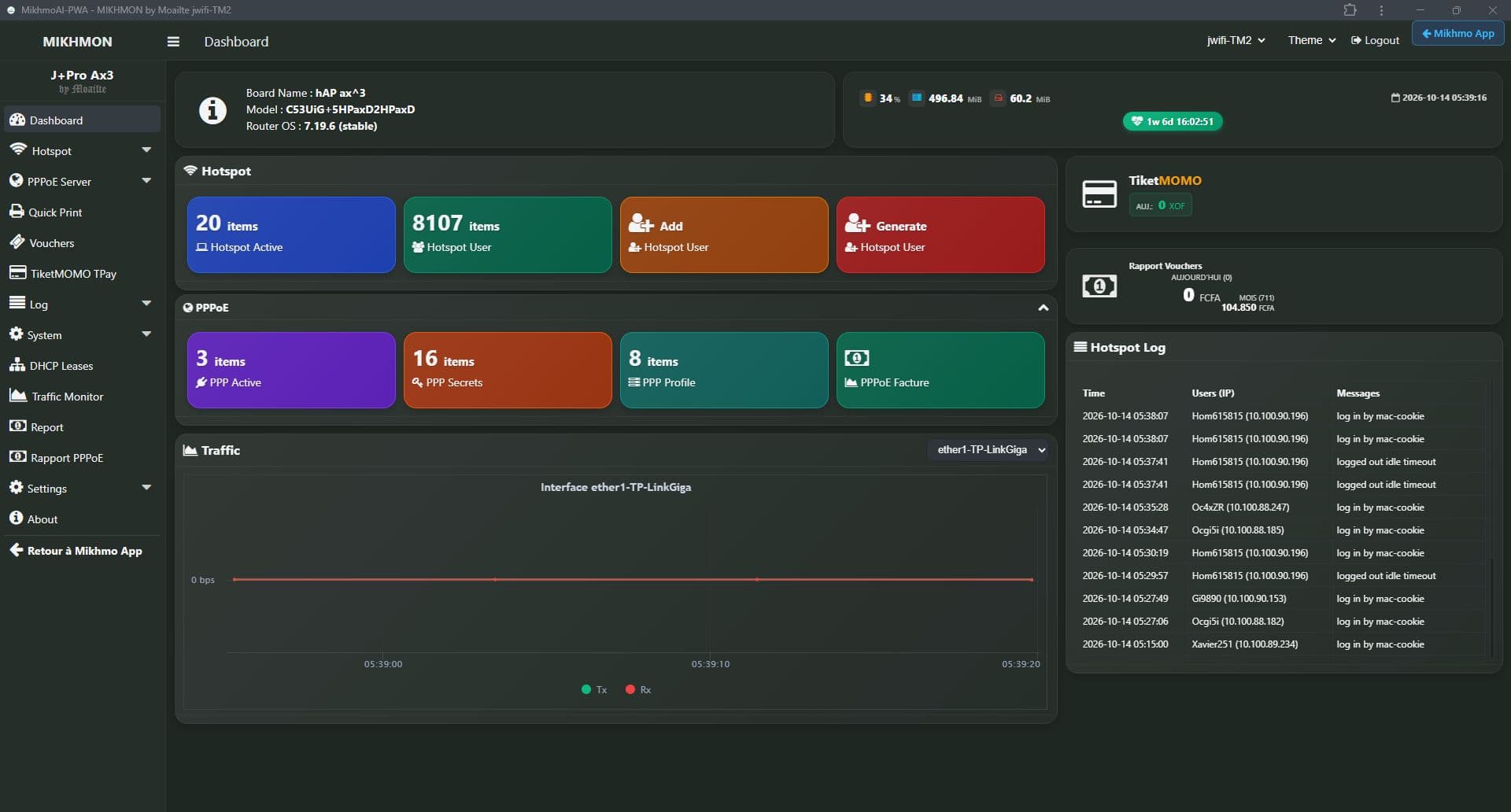Viewport: 1511px width, 812px height.
Task: Click Retour à Mikhmo App link
Action: point(76,551)
